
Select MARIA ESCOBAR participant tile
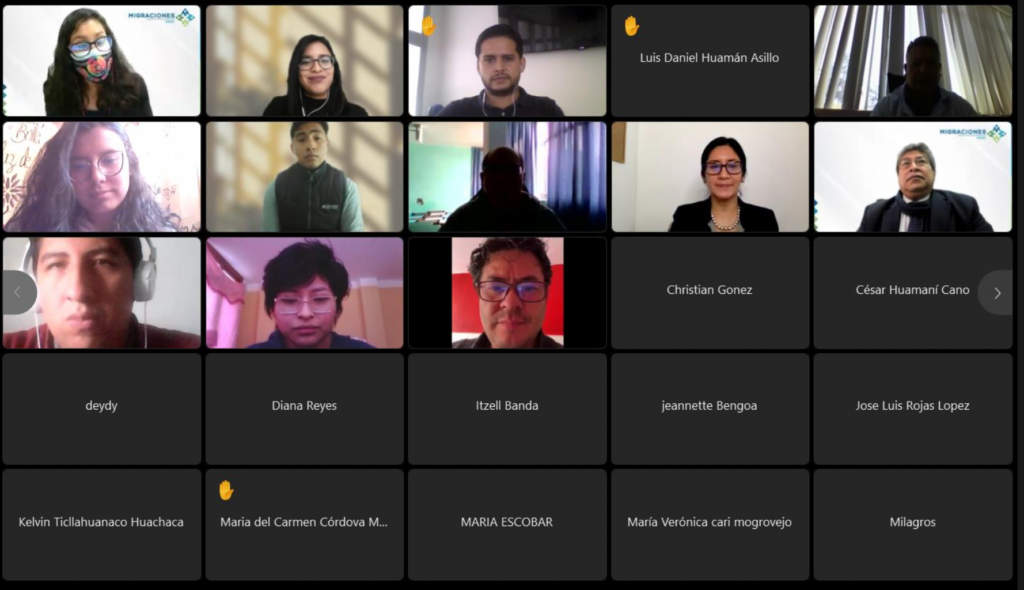507,525
